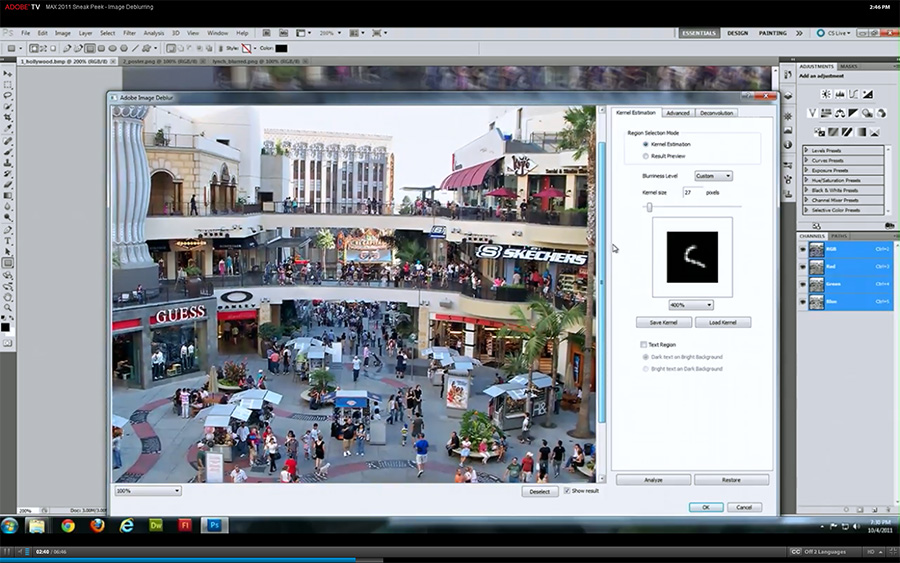This screenshot has width=900, height=563.
Task: Open the Filter menu
Action: point(129,33)
